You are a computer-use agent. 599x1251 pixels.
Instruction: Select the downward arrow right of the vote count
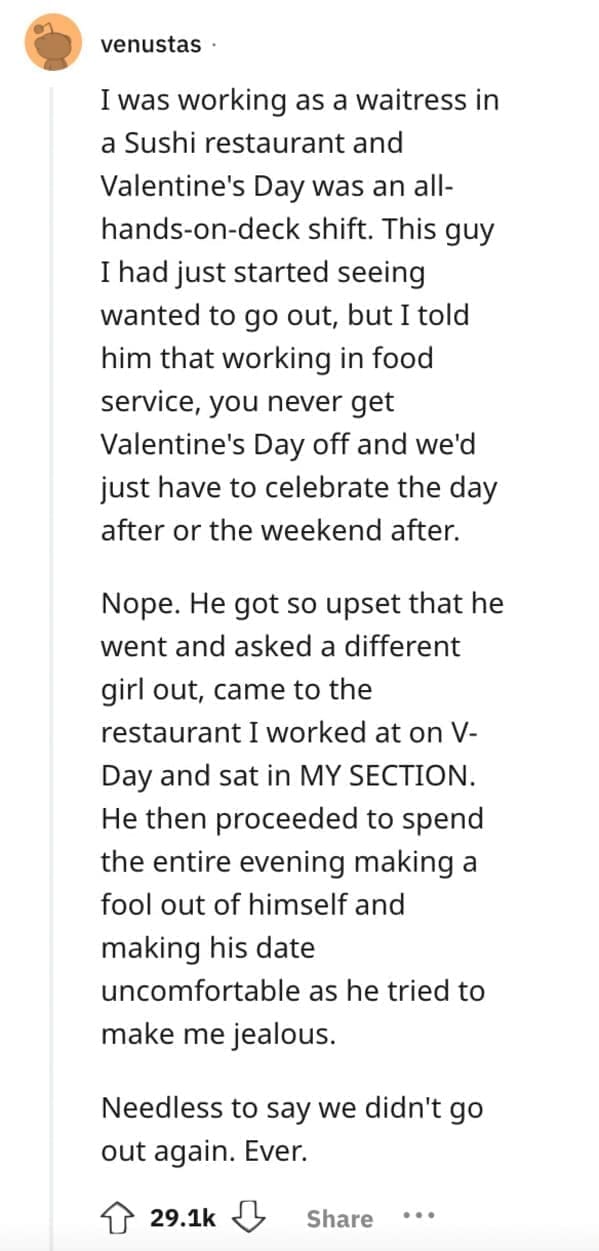pyautogui.click(x=252, y=1218)
